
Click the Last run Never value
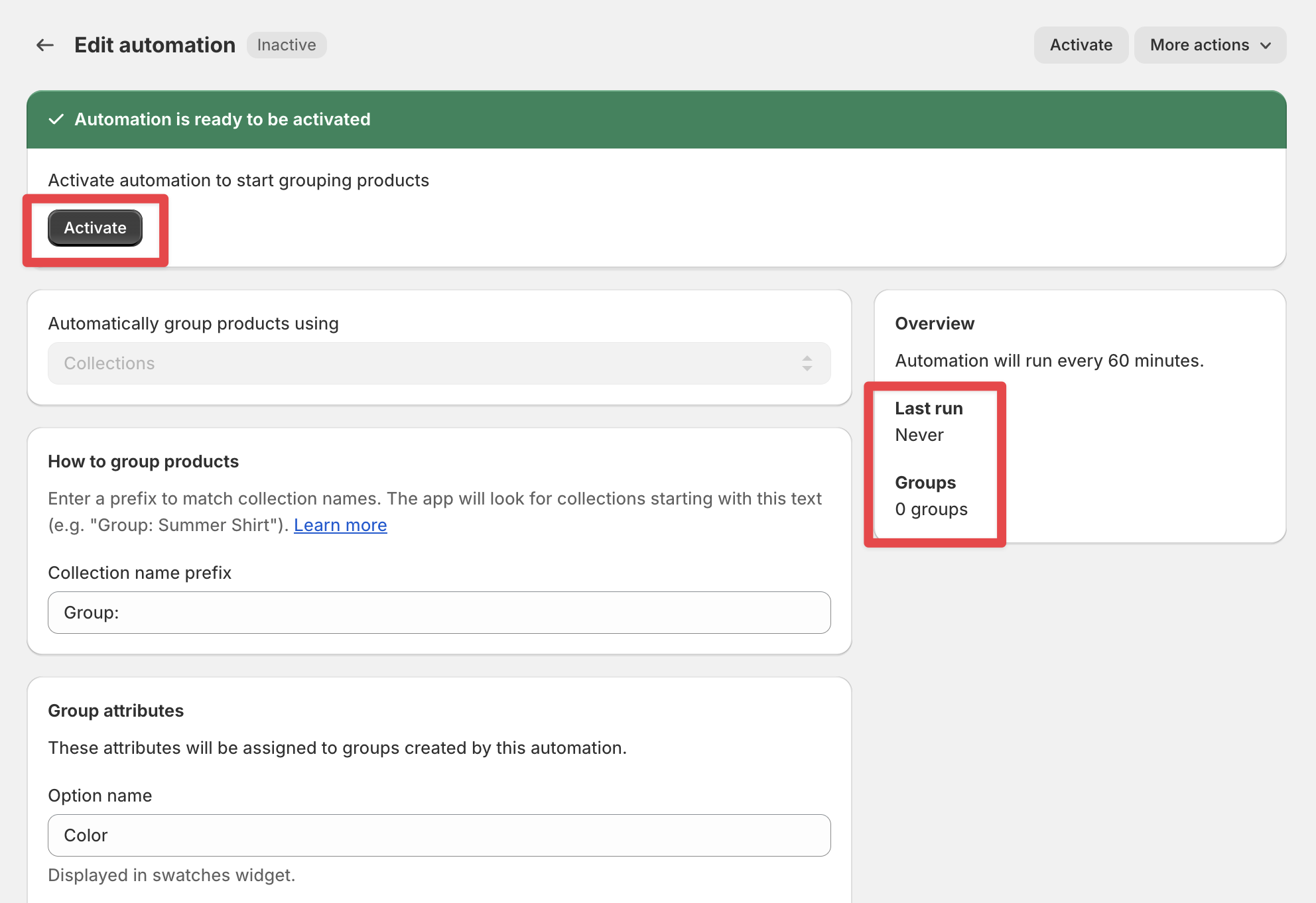(x=919, y=435)
